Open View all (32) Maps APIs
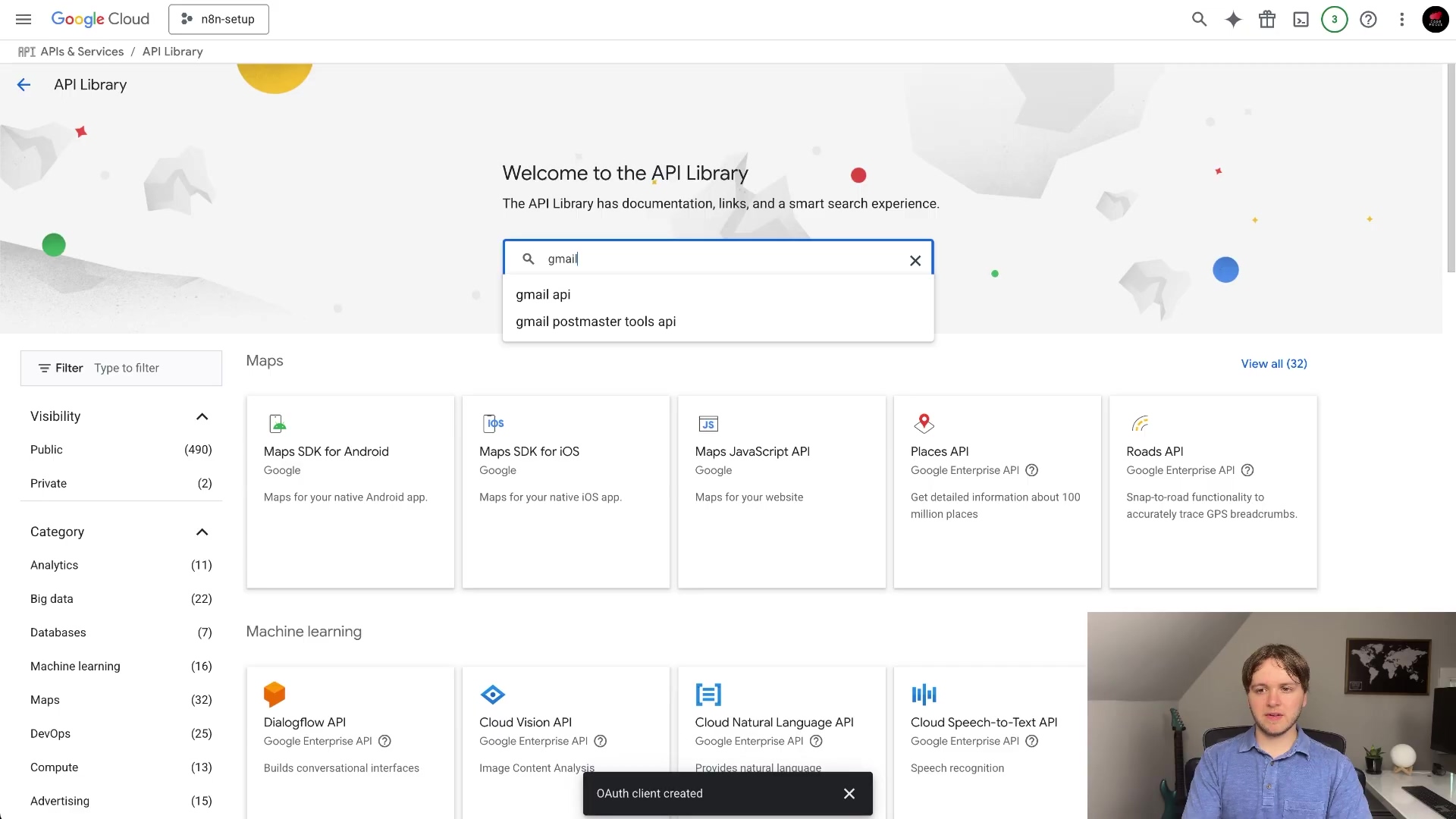1456x819 pixels. coord(1274,364)
